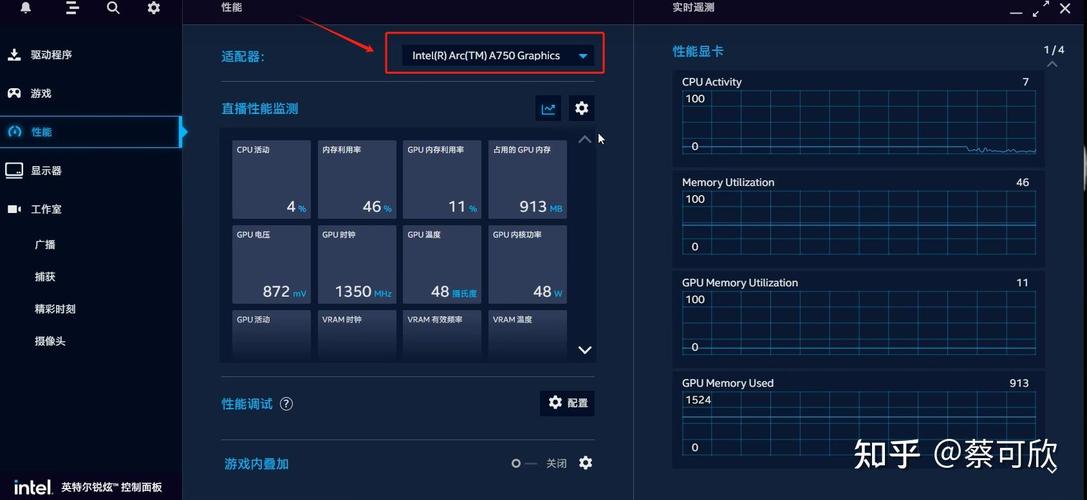Viewport: 1087px width, 500px height.
Task: Open 捕获 under 工作室
Action: [45, 277]
